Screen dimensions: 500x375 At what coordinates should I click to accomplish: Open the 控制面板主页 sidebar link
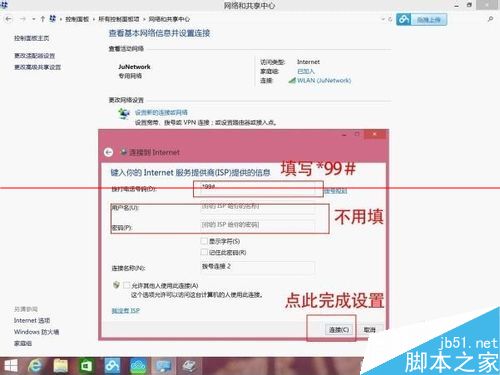tap(32, 38)
